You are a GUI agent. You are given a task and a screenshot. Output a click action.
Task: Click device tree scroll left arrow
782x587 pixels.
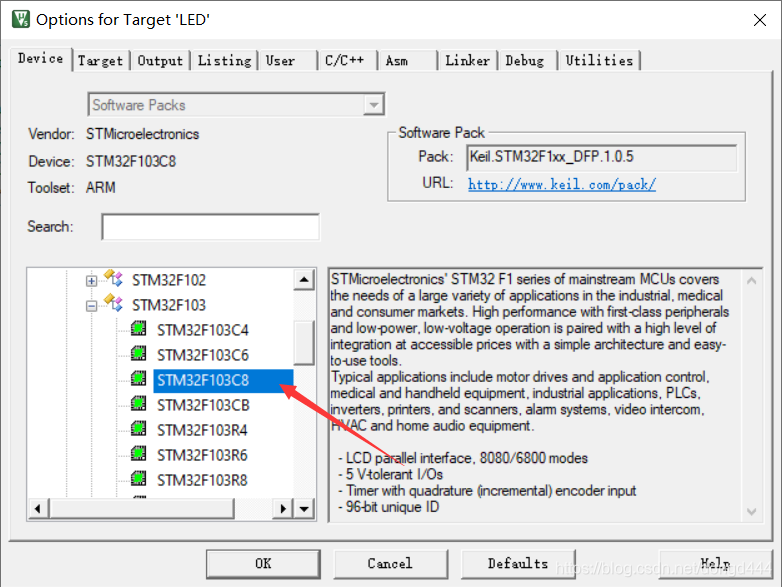pyautogui.click(x=38, y=509)
